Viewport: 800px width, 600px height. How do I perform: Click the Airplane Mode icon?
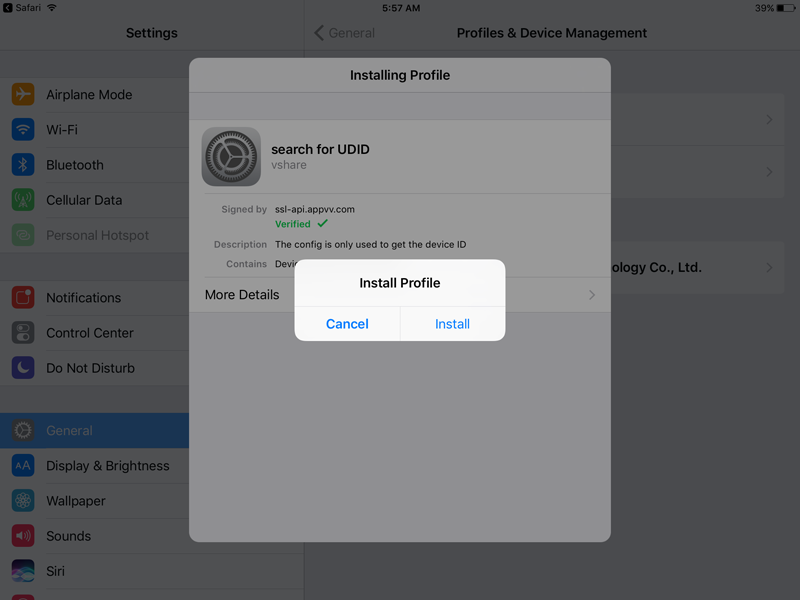tap(23, 94)
